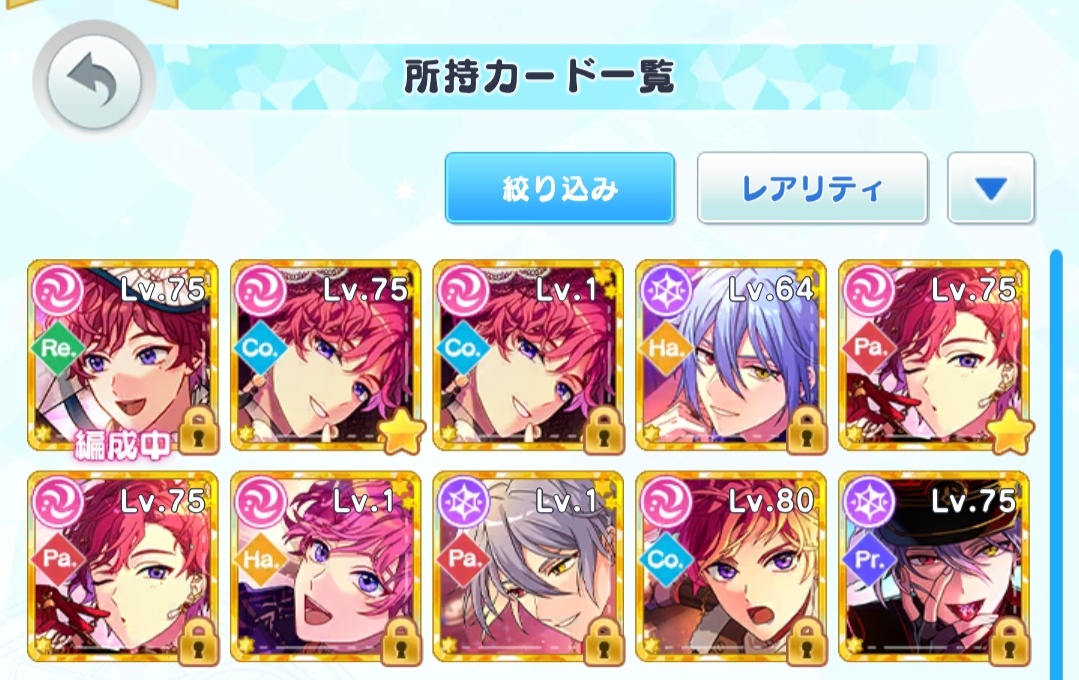Select the second-row Lv.75 Pa. winking card
Viewport: 1079px width, 680px height.
click(x=123, y=567)
